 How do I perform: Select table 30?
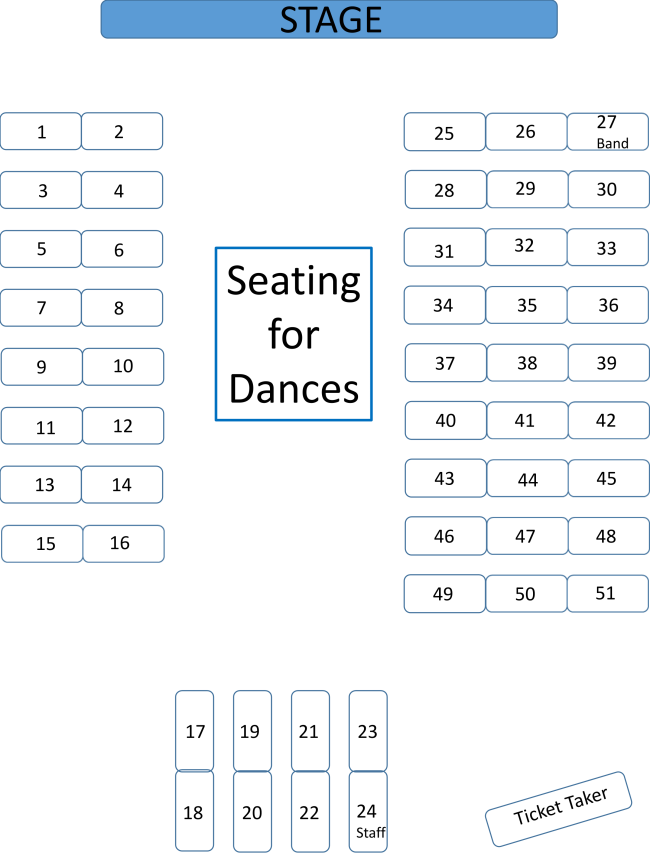pos(609,189)
